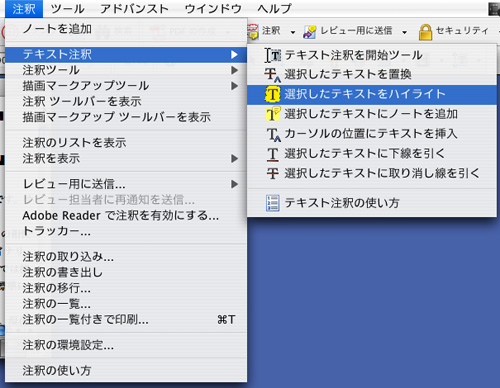The height and width of the screenshot is (388, 500).
Task: Click the add-note-to-text icon
Action: click(273, 114)
